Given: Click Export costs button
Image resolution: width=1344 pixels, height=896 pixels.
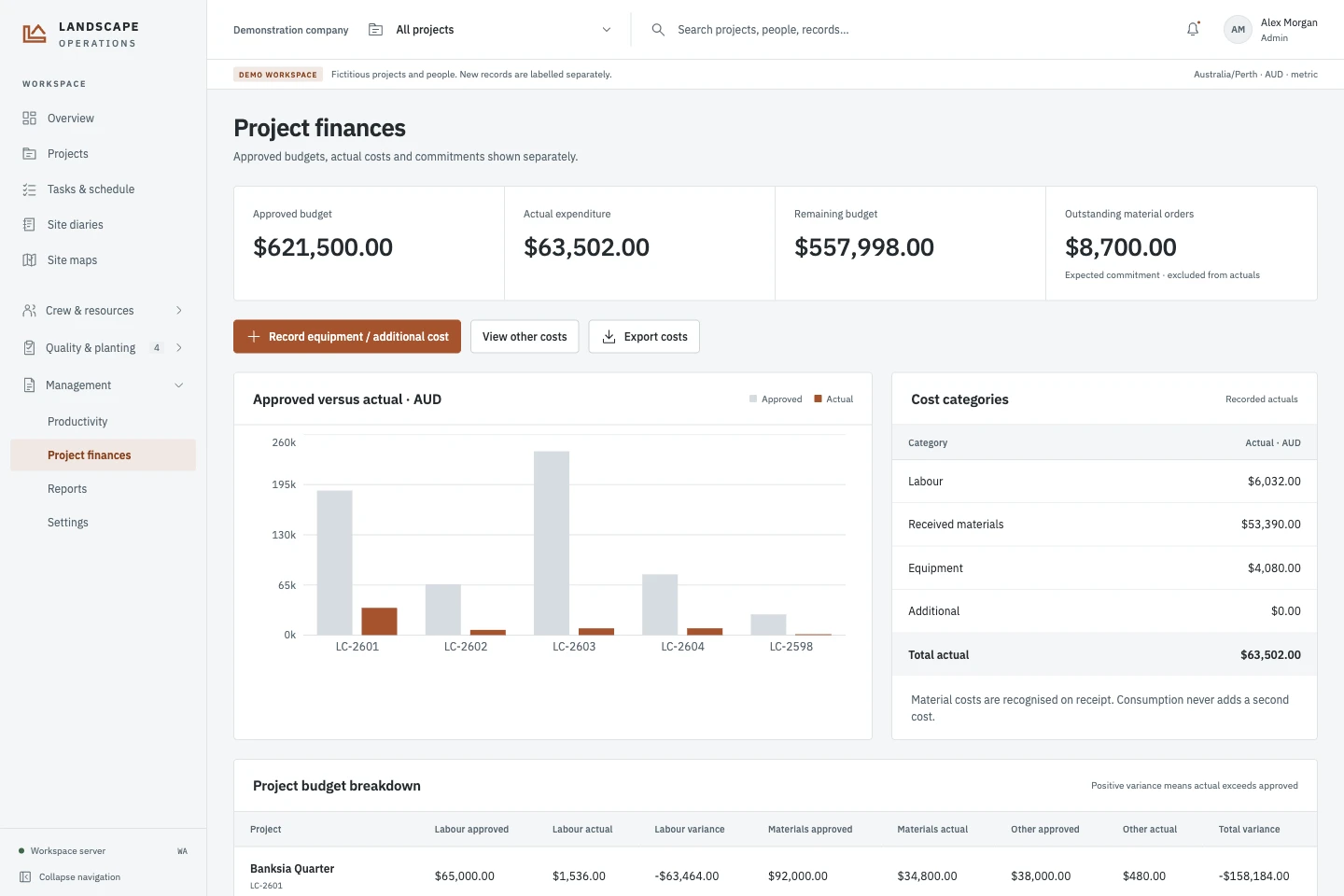Looking at the screenshot, I should (644, 337).
